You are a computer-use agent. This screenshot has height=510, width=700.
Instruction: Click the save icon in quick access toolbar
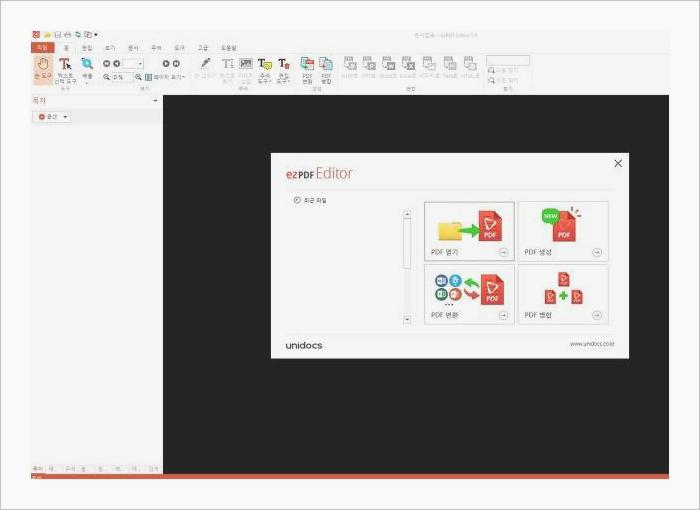pos(58,34)
